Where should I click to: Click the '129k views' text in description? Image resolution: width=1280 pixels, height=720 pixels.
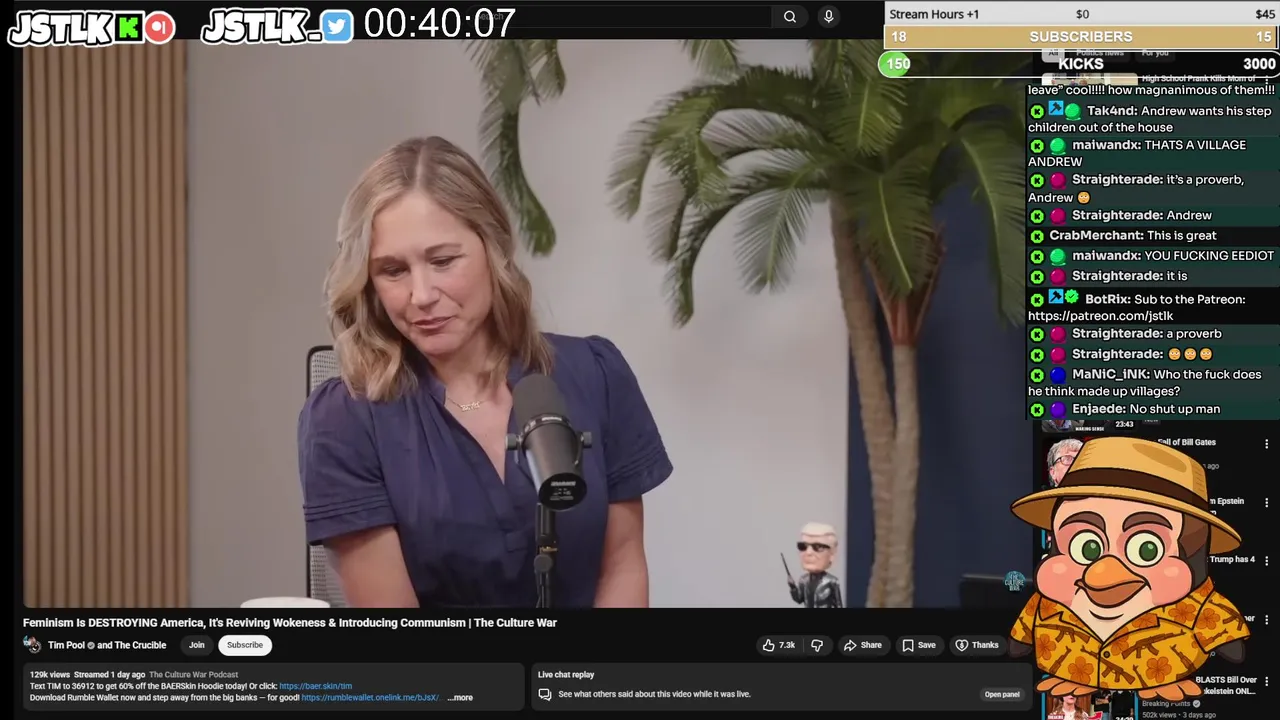coord(50,675)
